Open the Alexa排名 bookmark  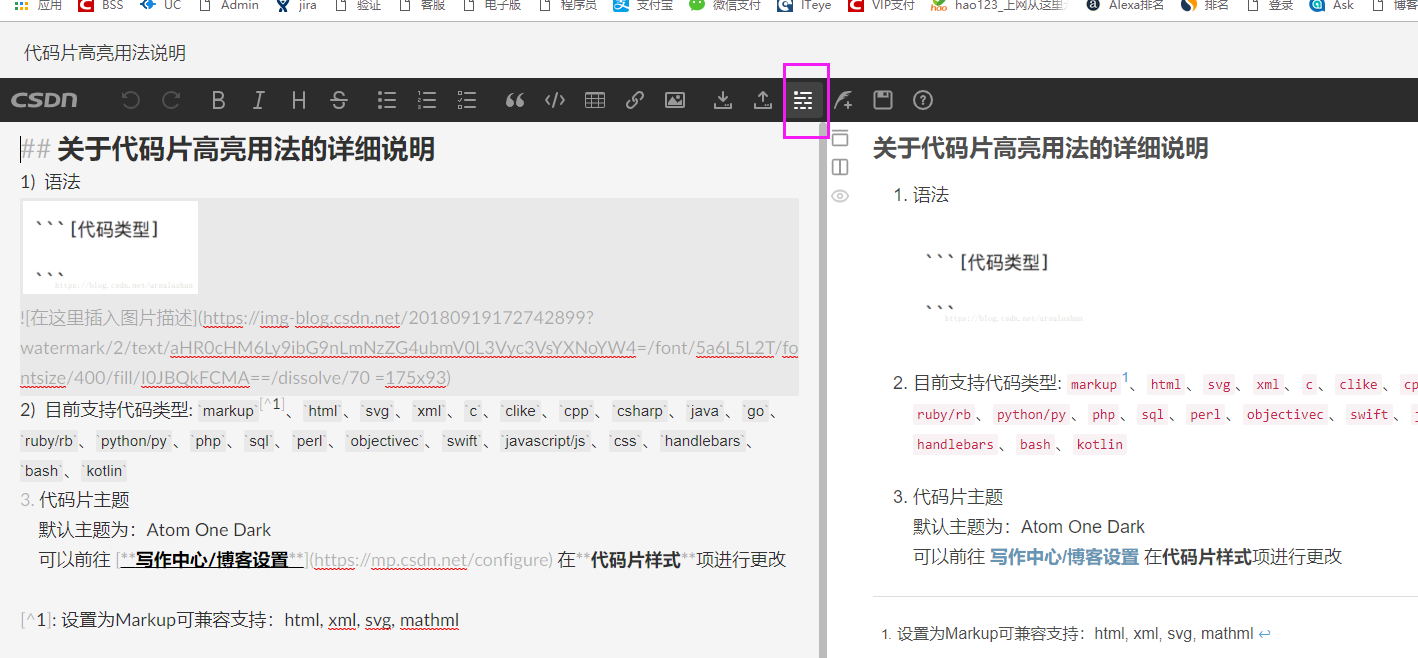tap(1124, 6)
